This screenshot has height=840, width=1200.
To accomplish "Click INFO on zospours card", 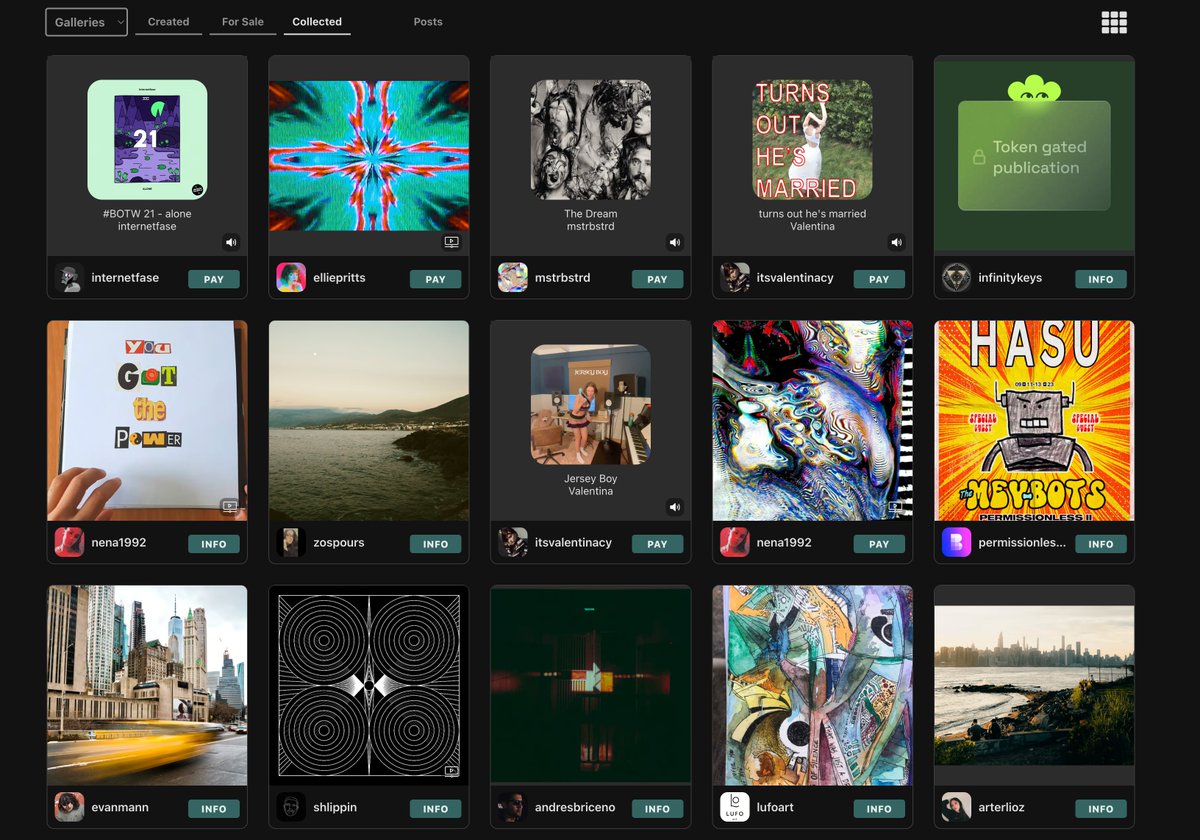I will coord(436,544).
